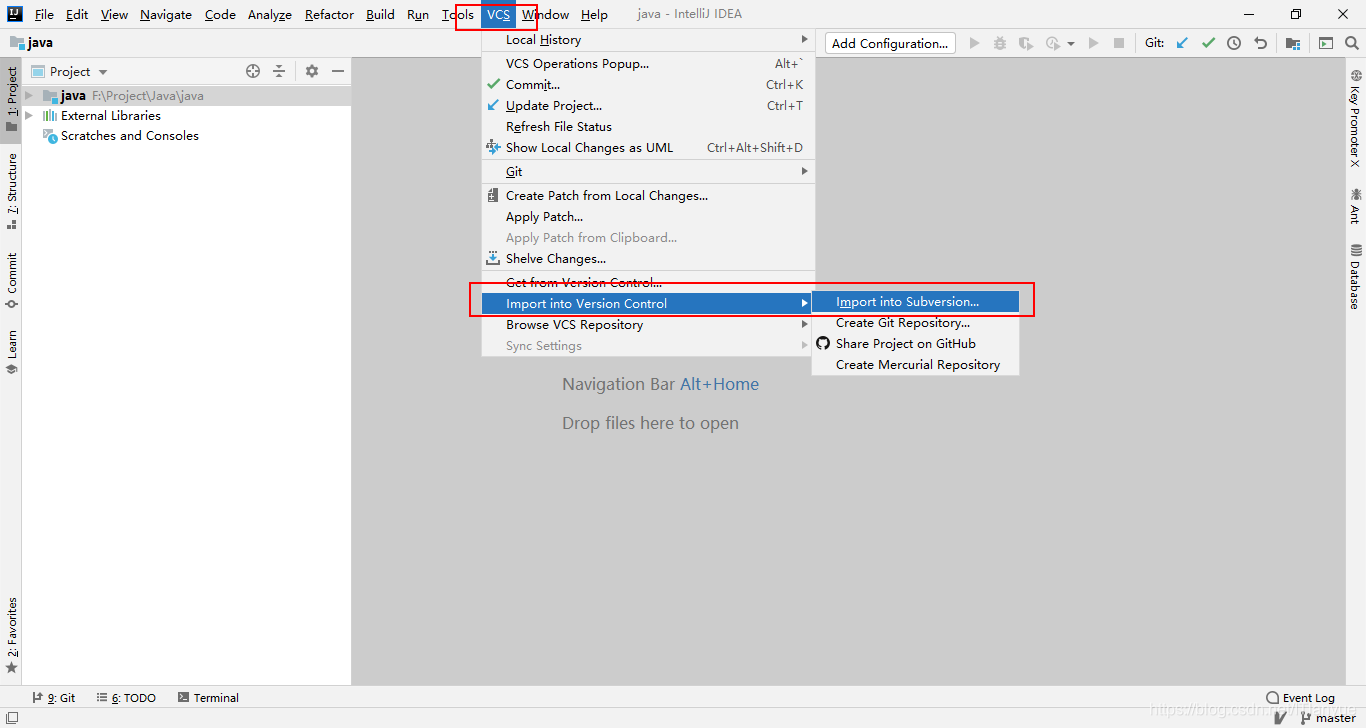Open the Commit side tool tab
The width and height of the screenshot is (1366, 728).
12,280
